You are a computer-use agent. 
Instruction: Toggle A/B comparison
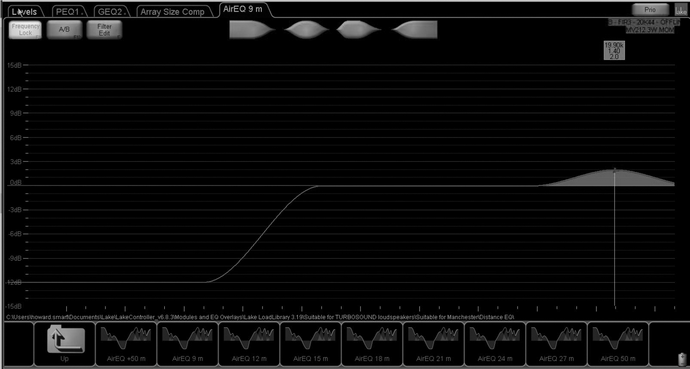pyautogui.click(x=64, y=29)
